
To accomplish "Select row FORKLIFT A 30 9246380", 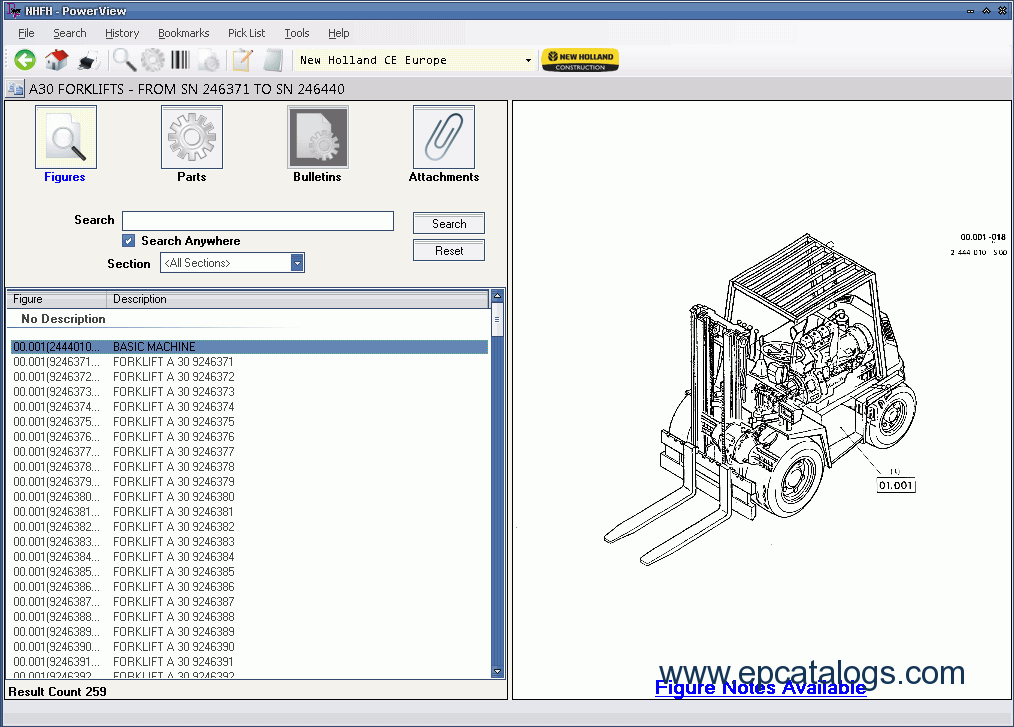I will point(250,497).
